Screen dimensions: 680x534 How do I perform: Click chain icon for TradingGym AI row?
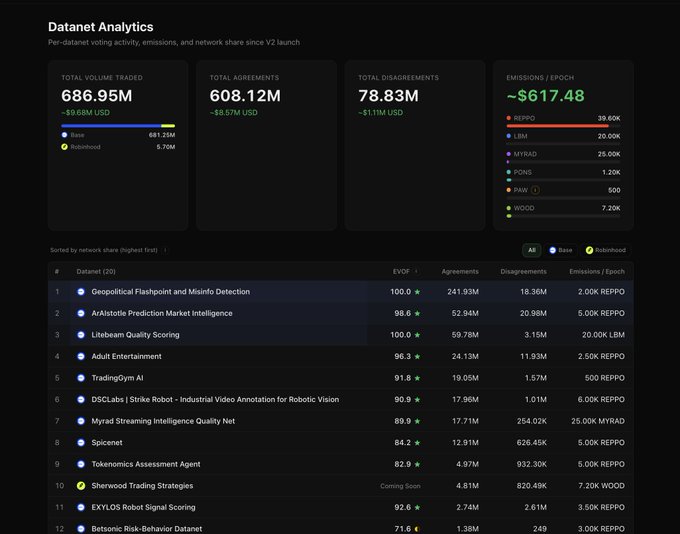point(81,378)
